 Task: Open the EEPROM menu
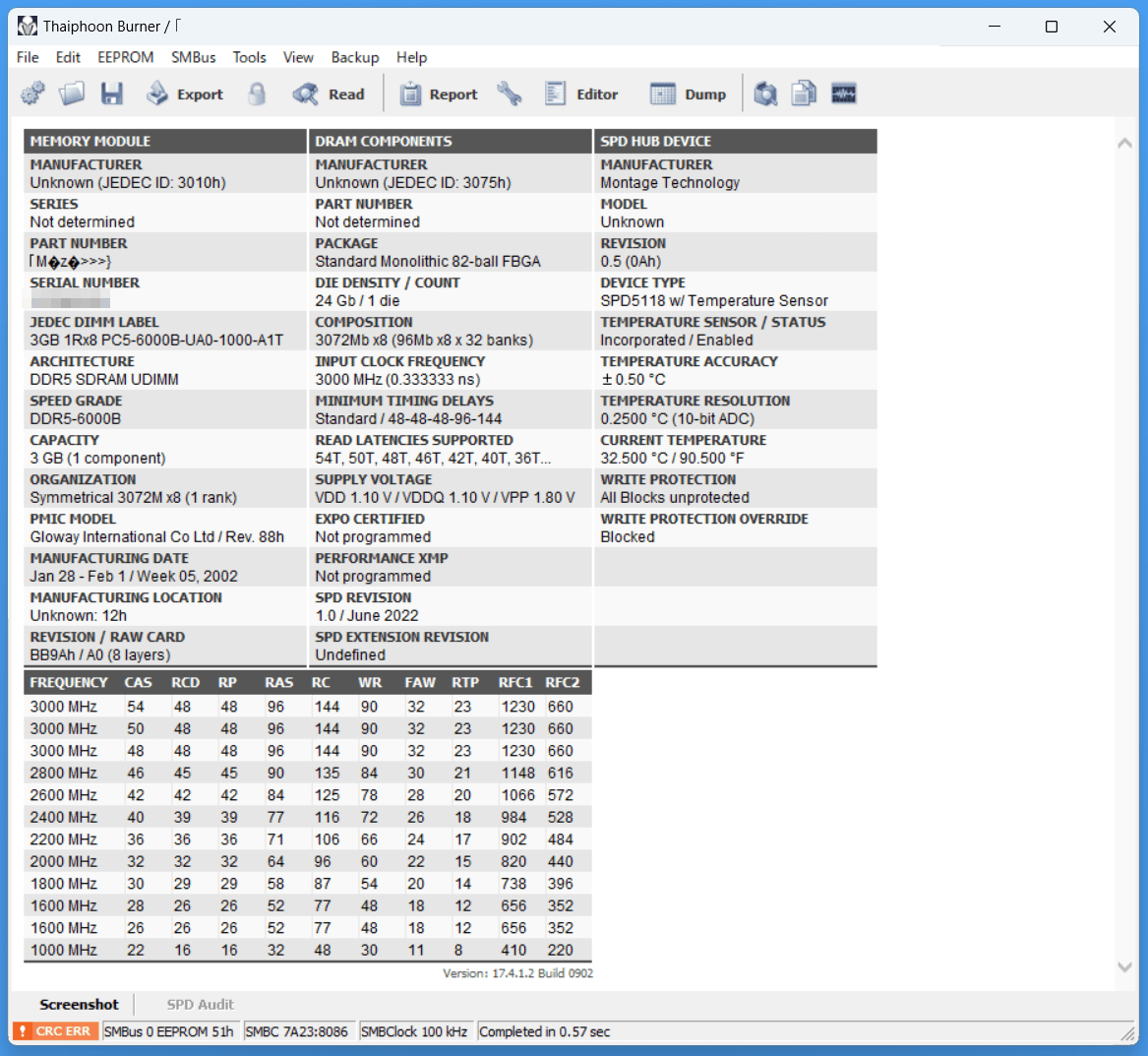click(125, 57)
